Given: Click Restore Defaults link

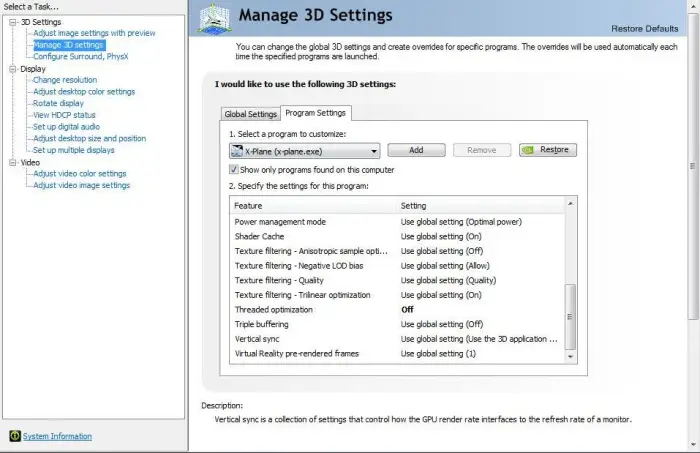Looking at the screenshot, I should tap(645, 29).
